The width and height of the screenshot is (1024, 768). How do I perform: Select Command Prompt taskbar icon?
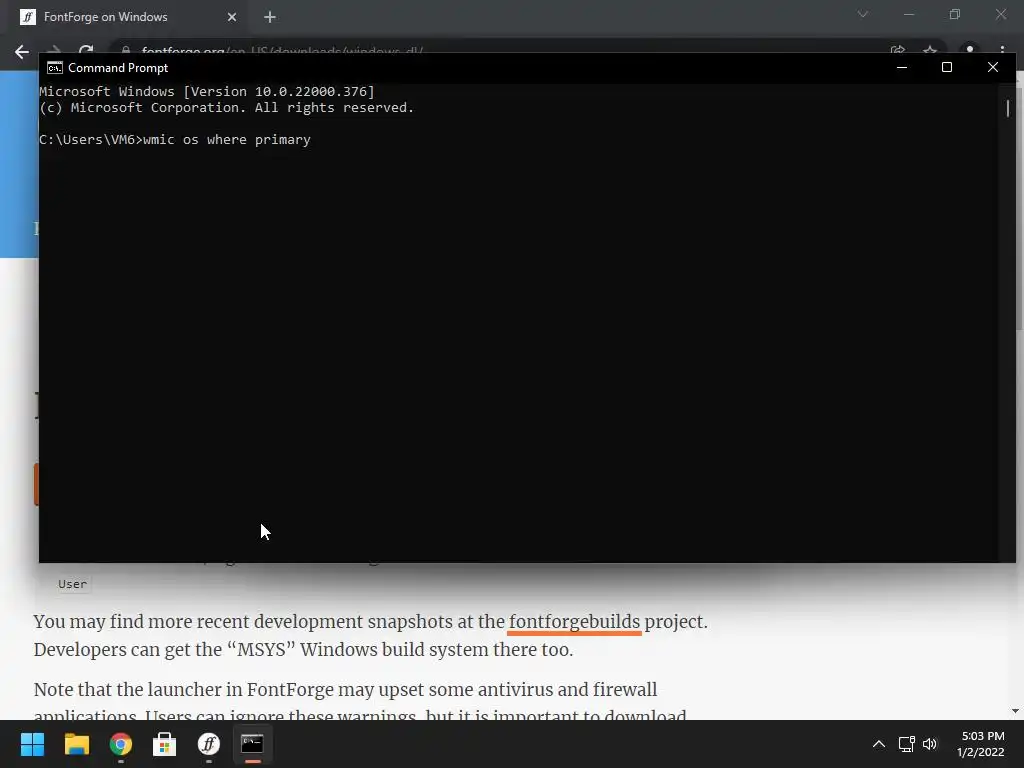[253, 744]
